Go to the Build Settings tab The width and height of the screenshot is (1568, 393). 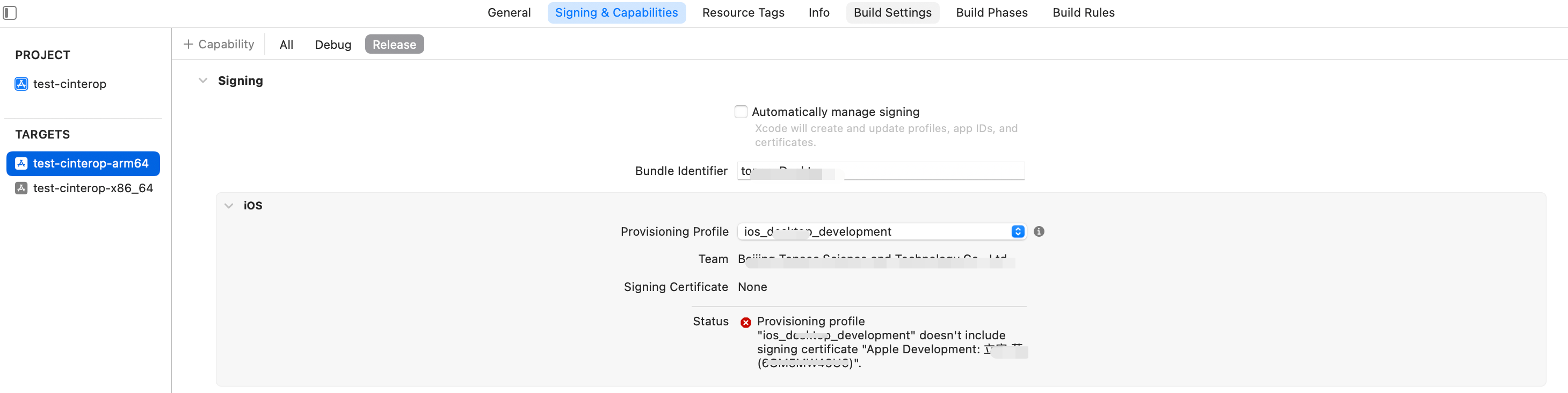point(892,13)
